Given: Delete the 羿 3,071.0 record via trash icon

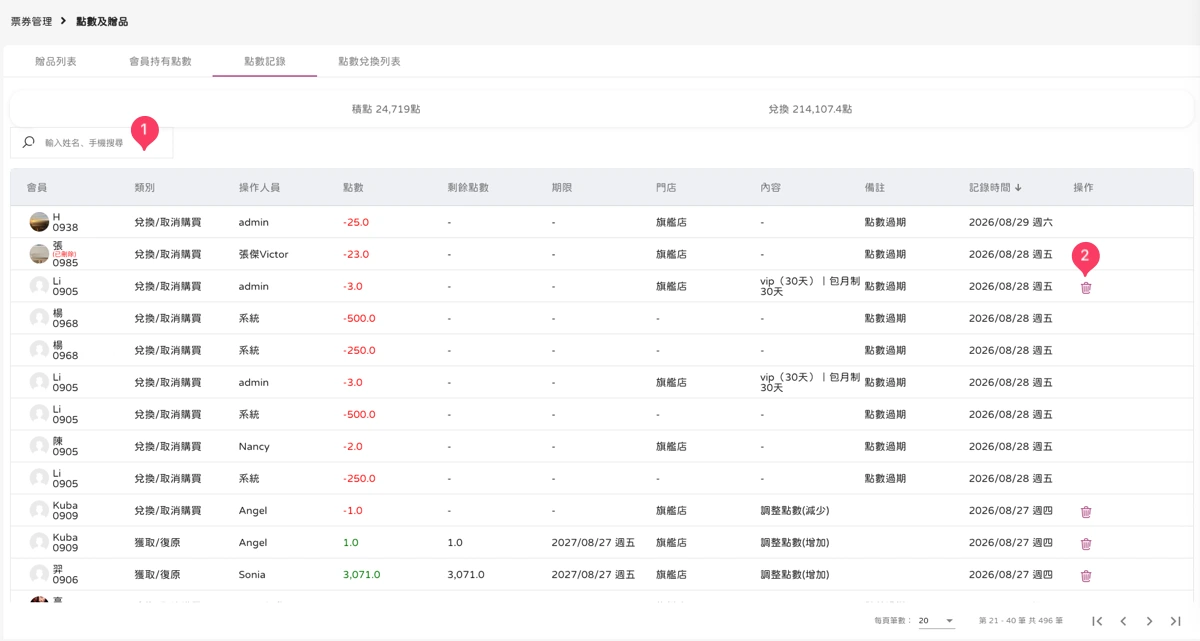Looking at the screenshot, I should coord(1086,575).
